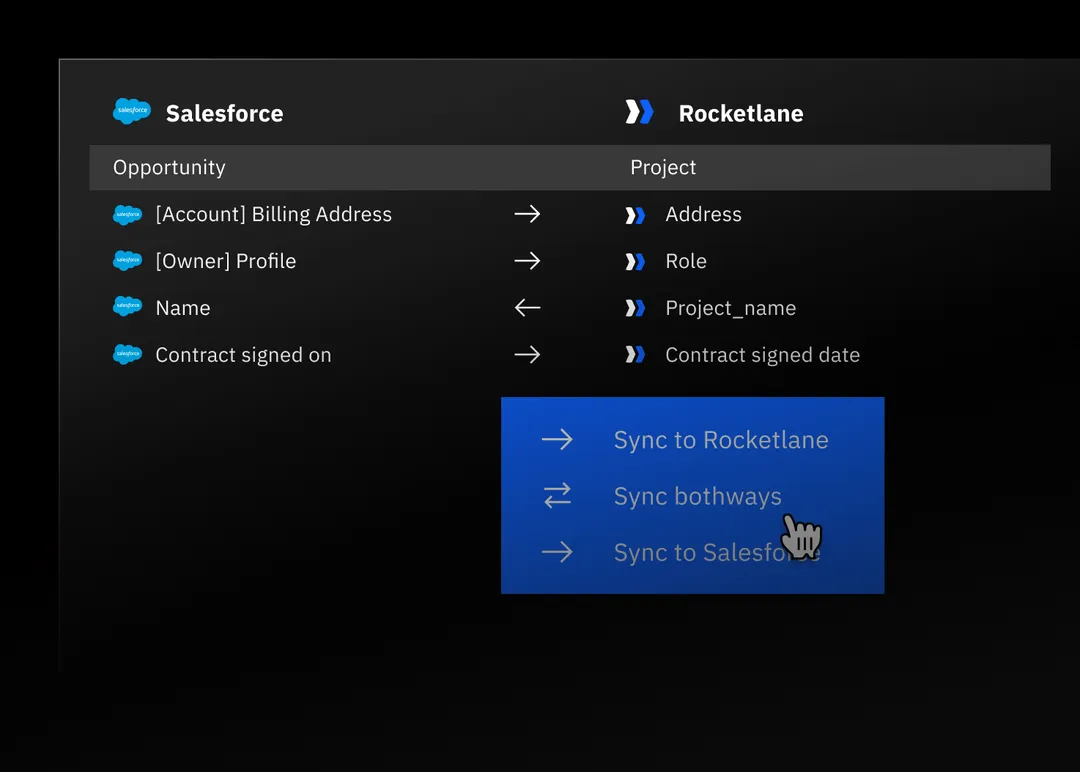
Task: Click Salesforce icon beside Billing Address field
Action: click(x=127, y=215)
